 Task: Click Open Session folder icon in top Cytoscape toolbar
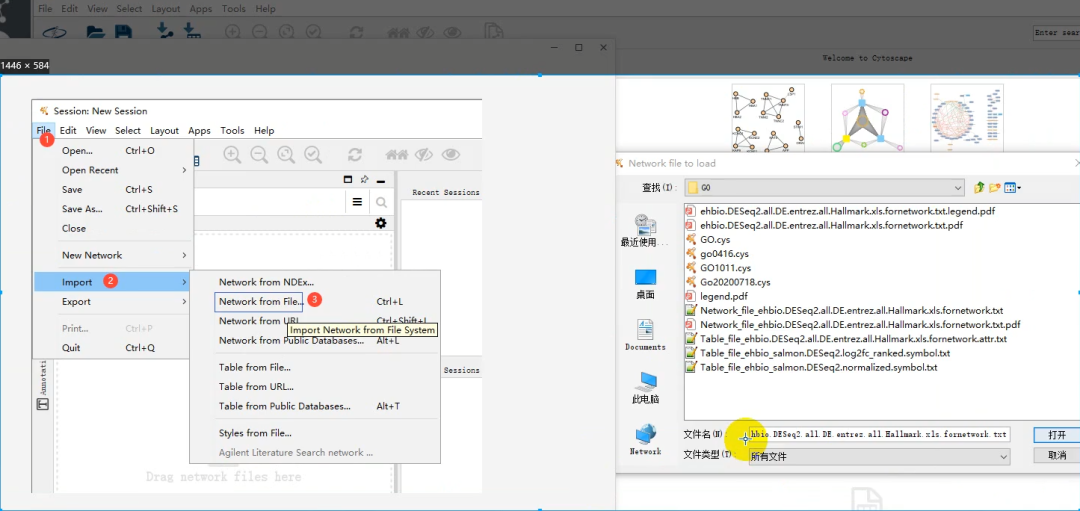tap(96, 32)
